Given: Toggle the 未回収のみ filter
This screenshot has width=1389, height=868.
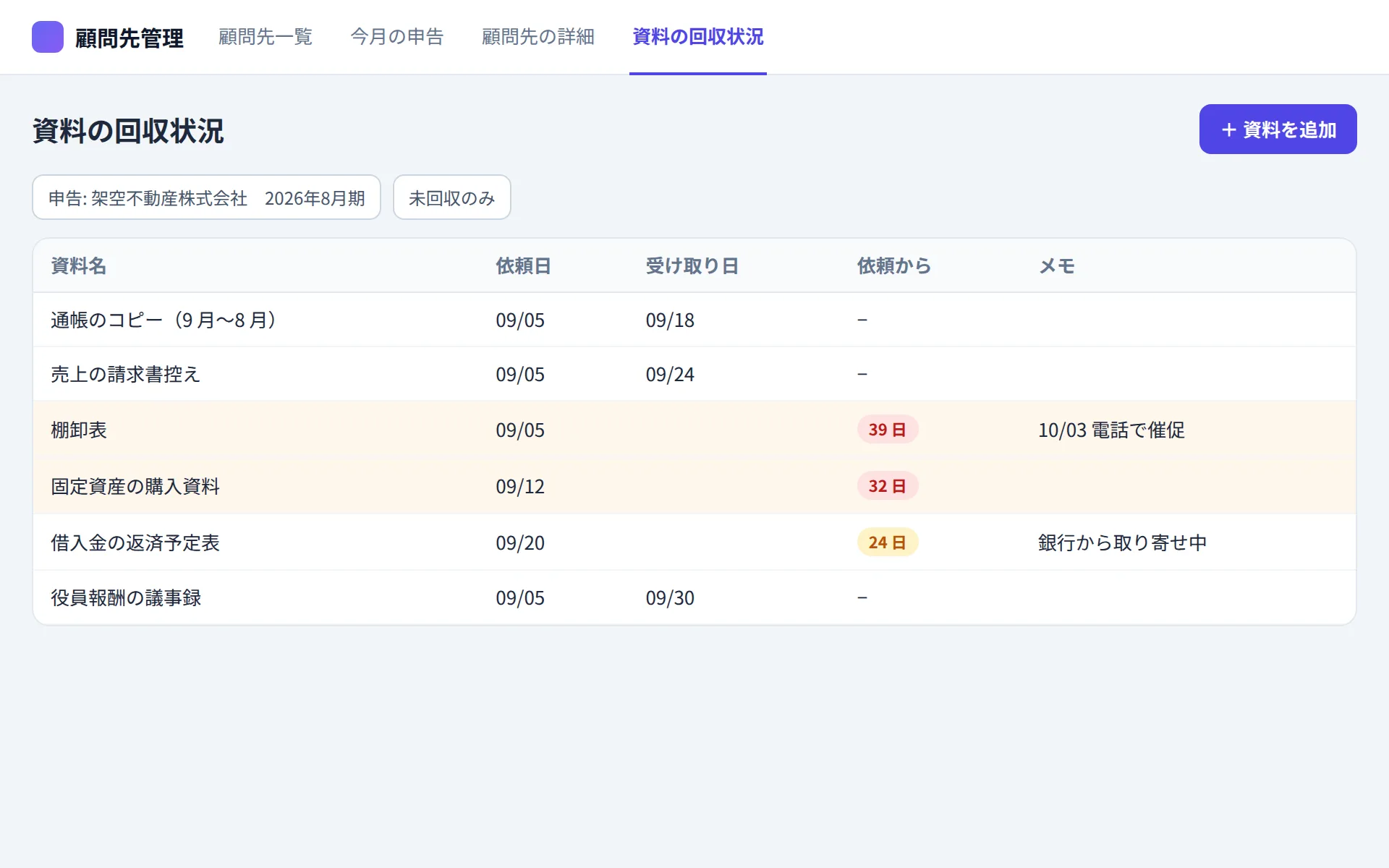Looking at the screenshot, I should 452,197.
